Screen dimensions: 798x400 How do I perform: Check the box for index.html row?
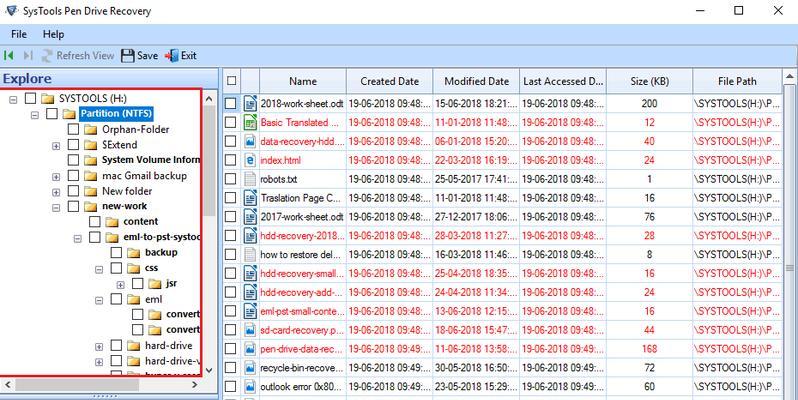click(231, 160)
